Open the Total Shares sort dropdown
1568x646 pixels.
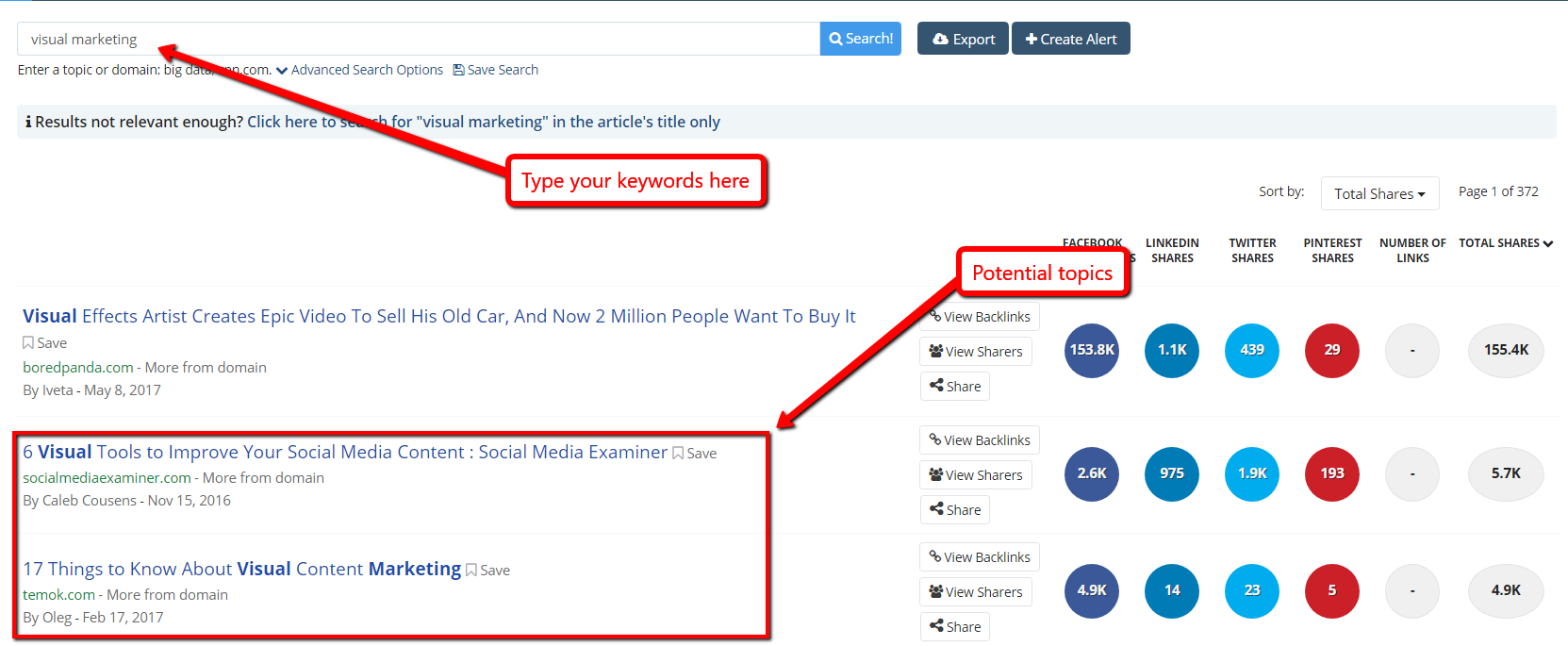click(x=1379, y=193)
